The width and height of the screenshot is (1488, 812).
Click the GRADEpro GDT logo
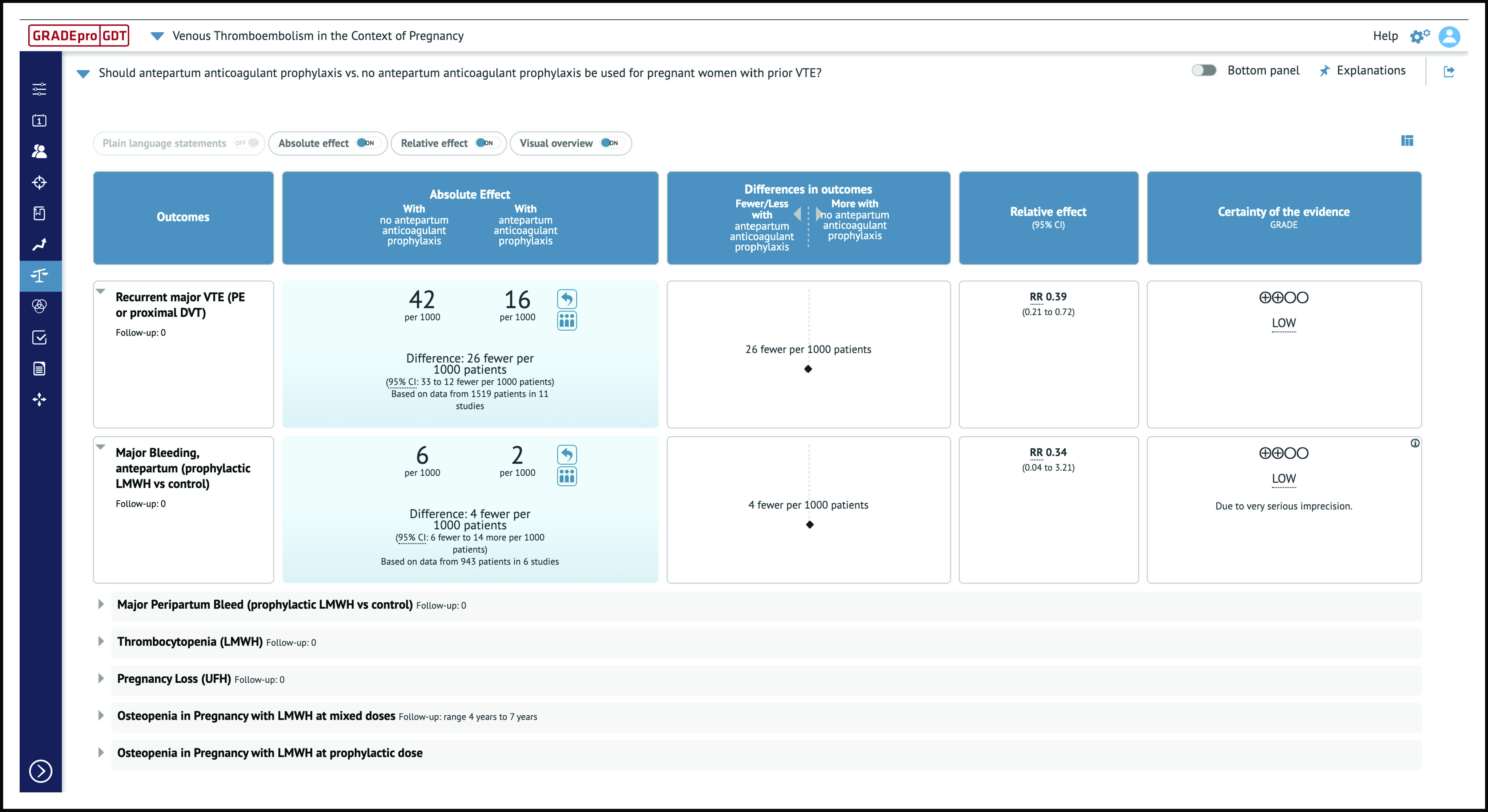click(x=79, y=36)
